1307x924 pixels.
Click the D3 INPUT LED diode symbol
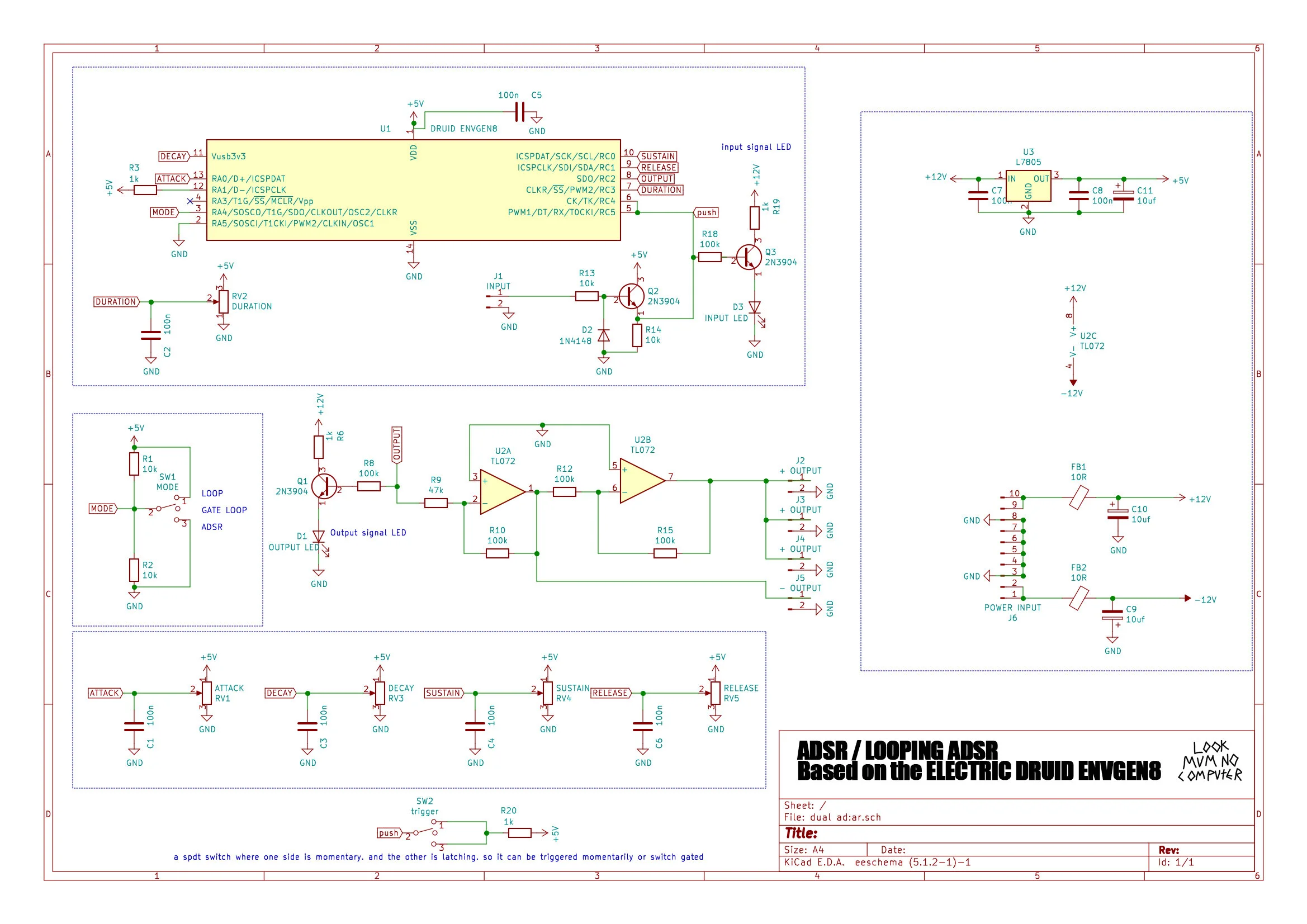[754, 308]
